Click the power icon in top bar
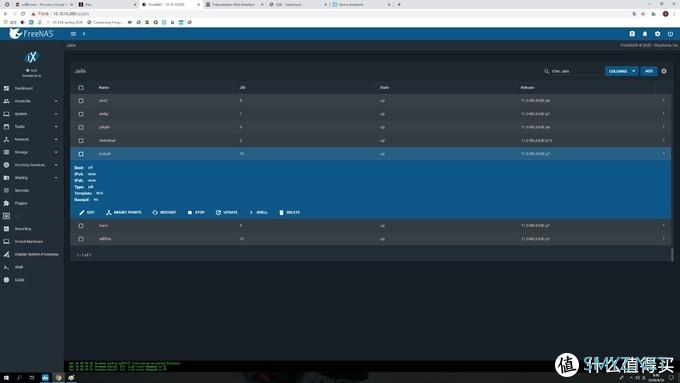680x383 pixels. pos(670,34)
